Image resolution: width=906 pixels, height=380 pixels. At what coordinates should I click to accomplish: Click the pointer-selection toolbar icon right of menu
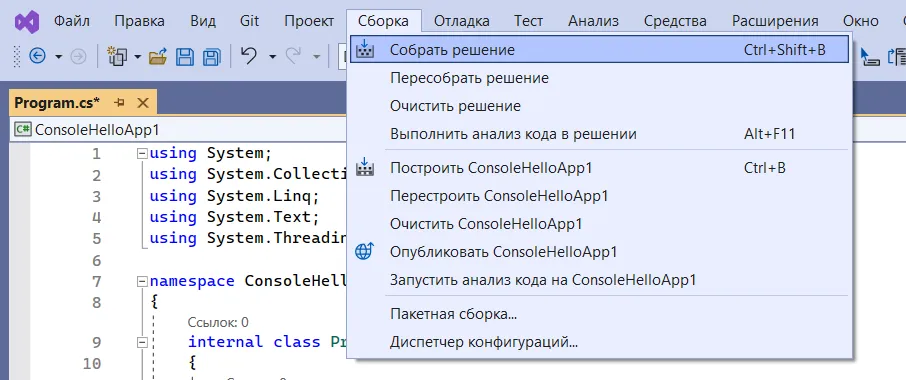coord(870,56)
